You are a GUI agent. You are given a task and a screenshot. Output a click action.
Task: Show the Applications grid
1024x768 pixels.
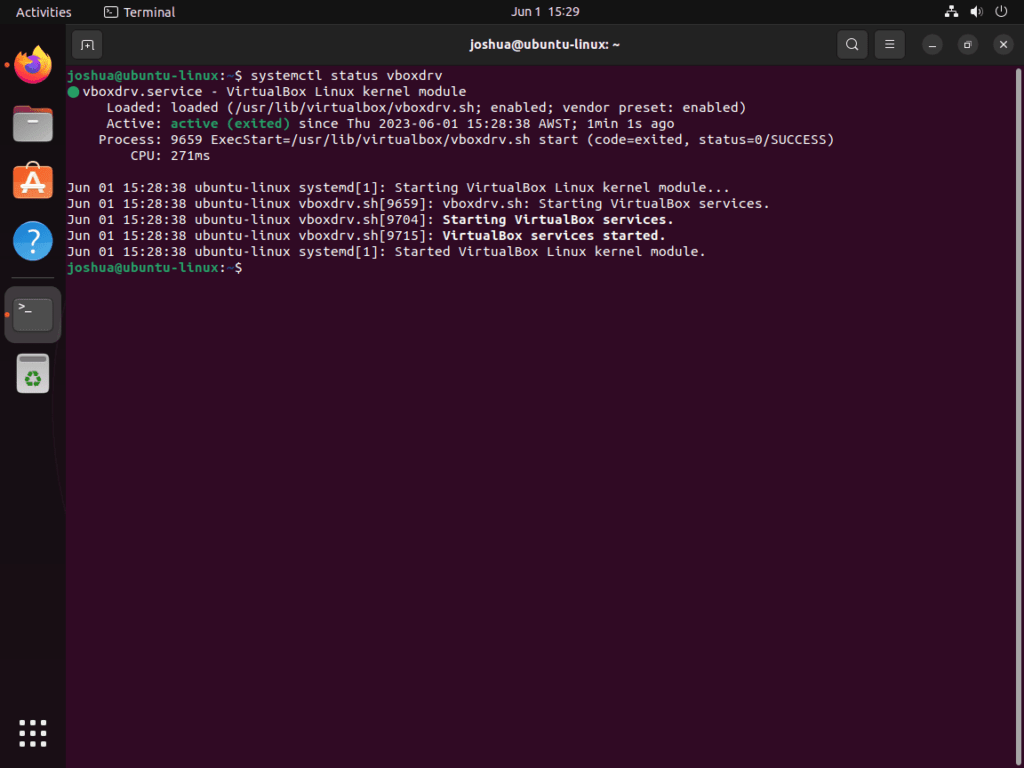(x=32, y=733)
